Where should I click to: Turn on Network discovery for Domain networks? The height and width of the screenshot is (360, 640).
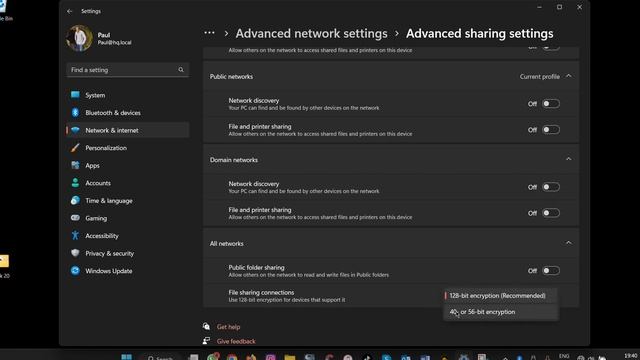(551, 187)
